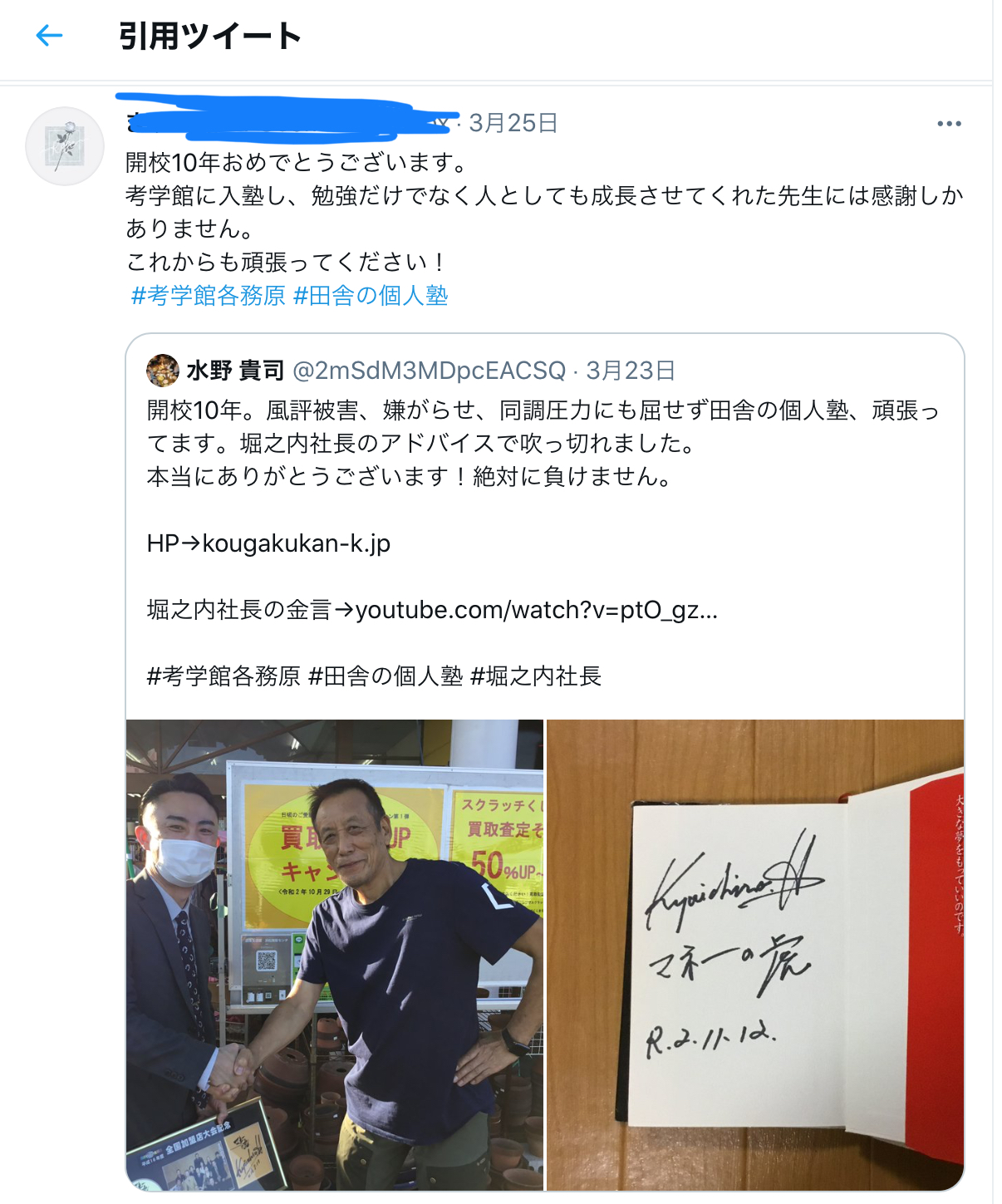Screen dimensions: 1002x1204
Task: Click the blue hashtag #田舎の個人塾
Action: [371, 295]
